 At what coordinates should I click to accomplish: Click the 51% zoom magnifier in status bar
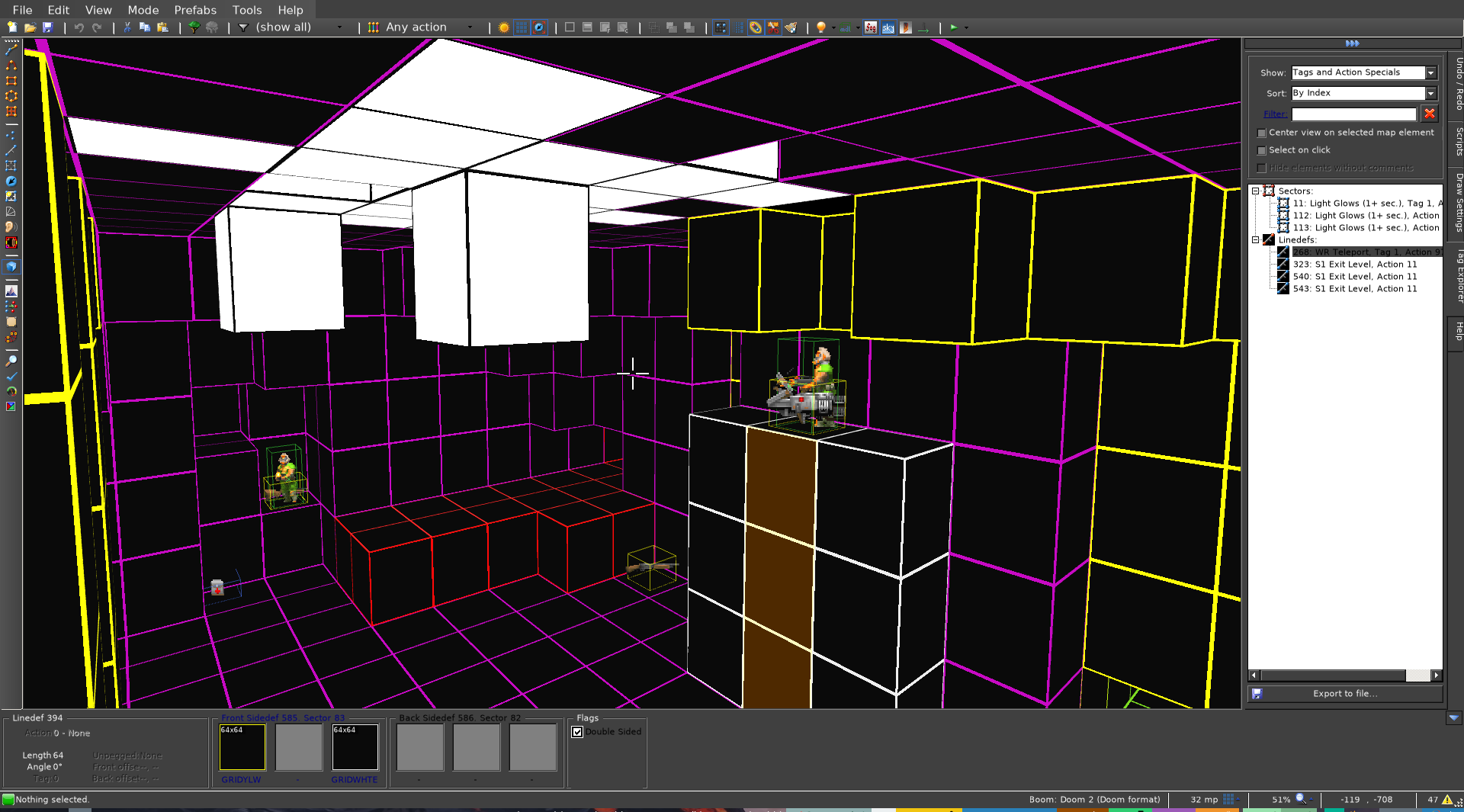1301,799
